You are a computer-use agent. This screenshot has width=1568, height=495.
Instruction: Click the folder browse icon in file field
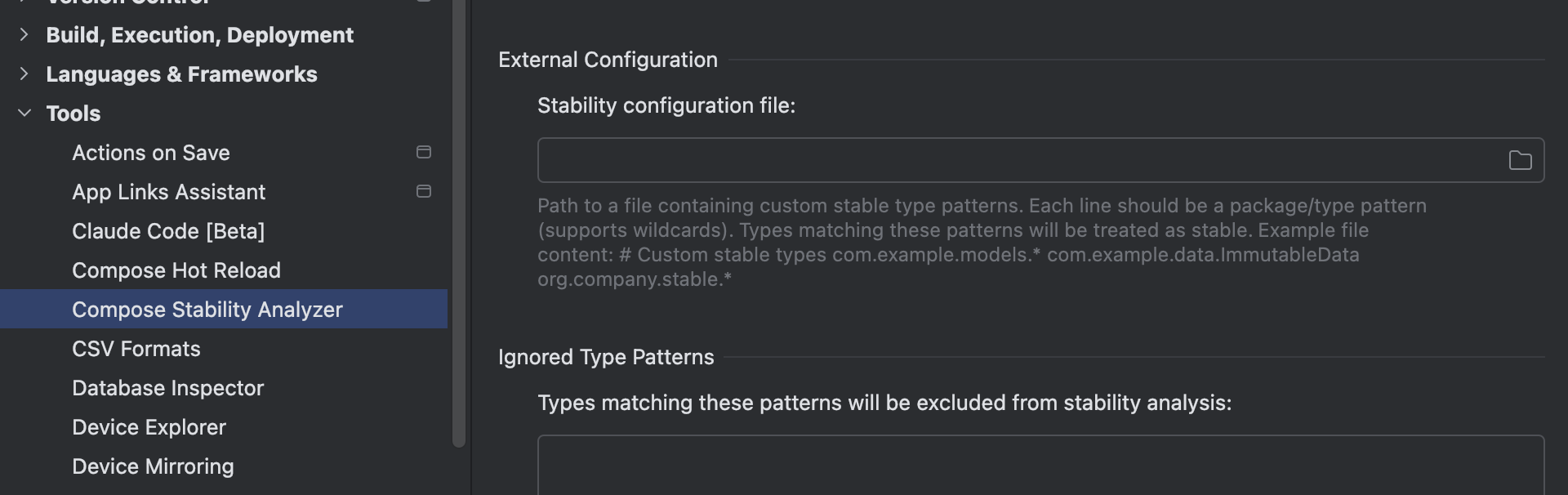[1520, 161]
